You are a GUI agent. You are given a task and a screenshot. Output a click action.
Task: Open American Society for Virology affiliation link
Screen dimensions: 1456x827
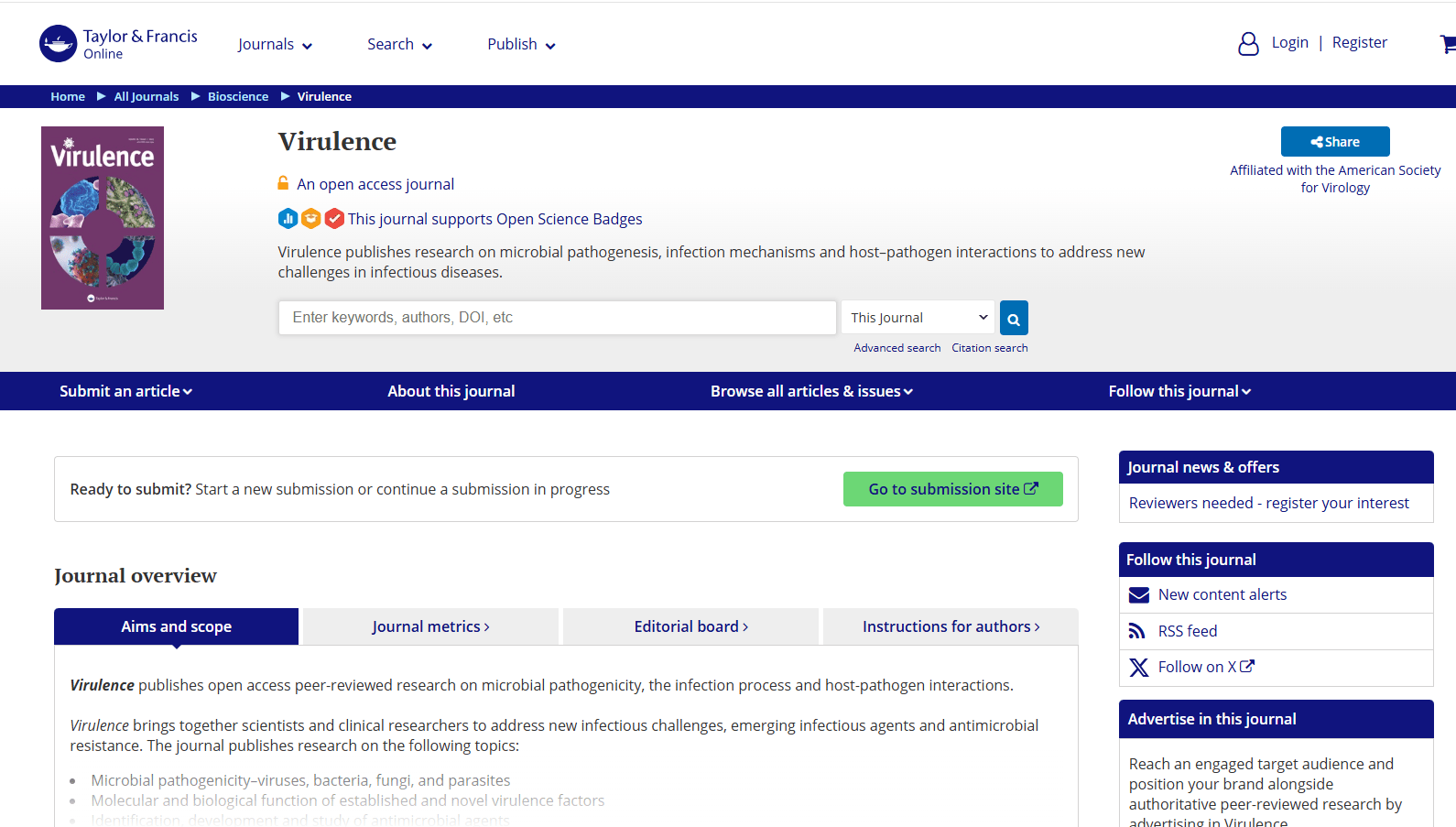[1335, 179]
